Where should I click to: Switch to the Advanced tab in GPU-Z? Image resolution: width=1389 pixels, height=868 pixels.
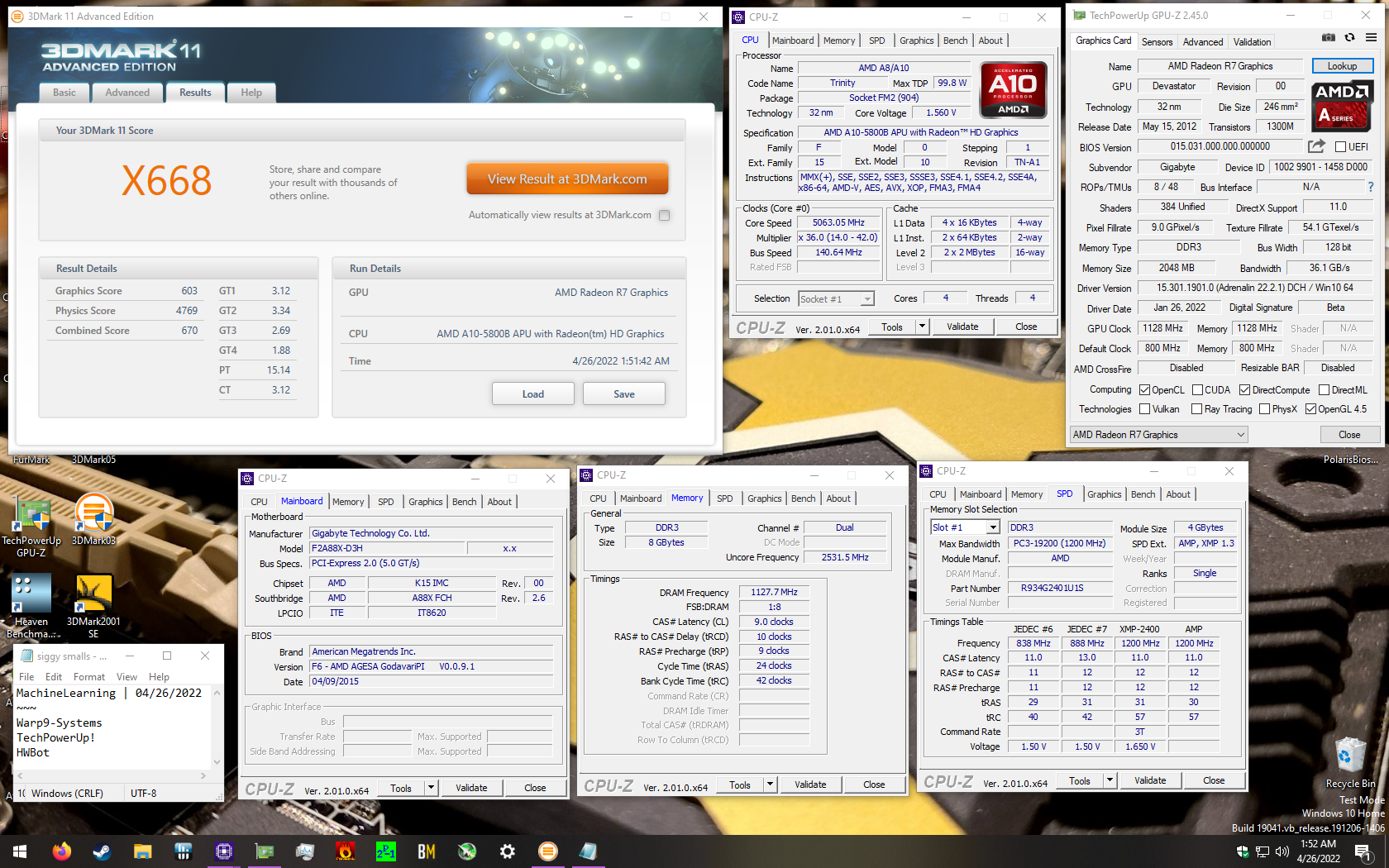pyautogui.click(x=1202, y=42)
